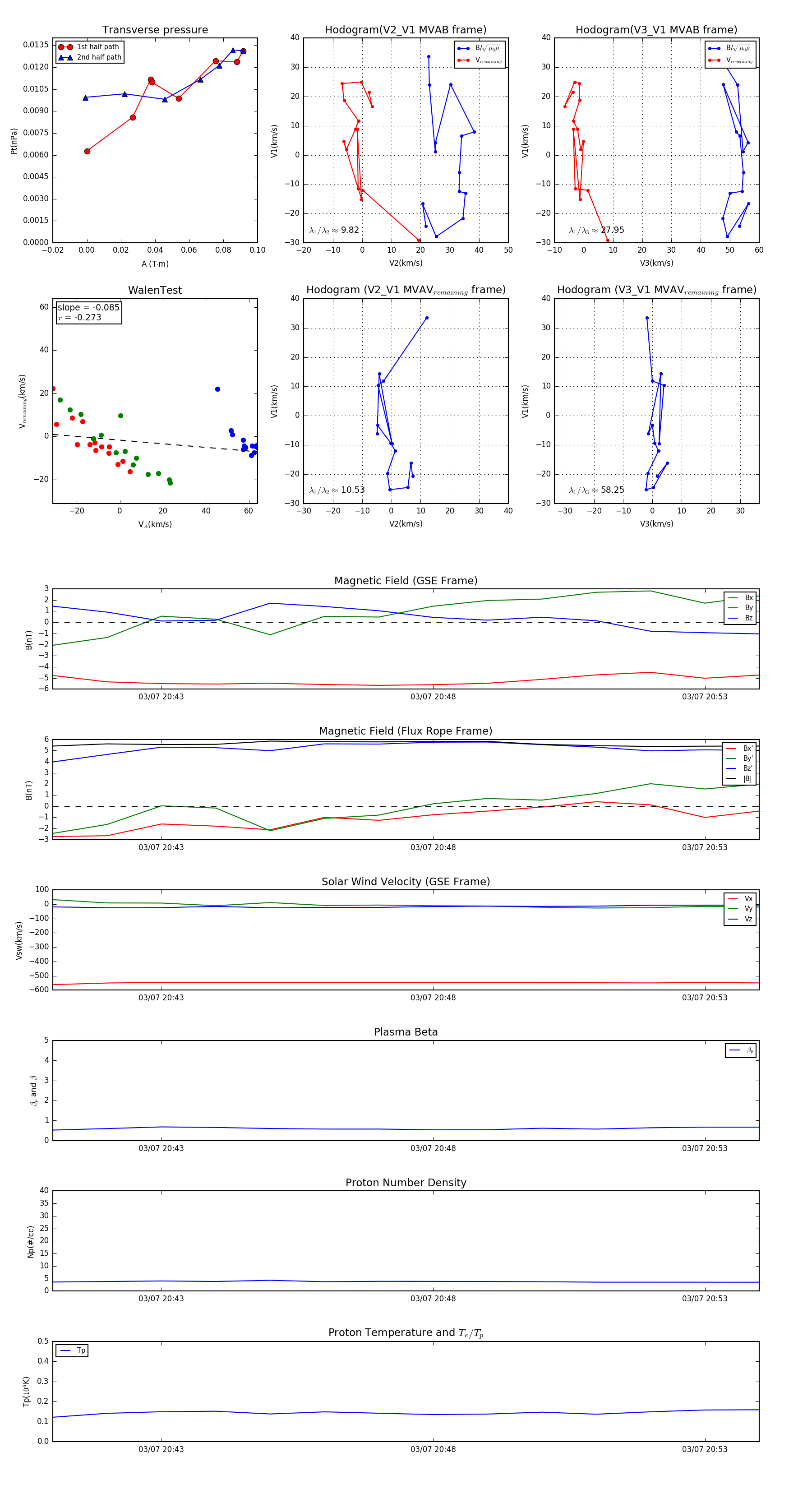The height and width of the screenshot is (1489, 812).
Task: Click the 'Tp(10⁶K)' y-axis label
Action: [x=27, y=1392]
